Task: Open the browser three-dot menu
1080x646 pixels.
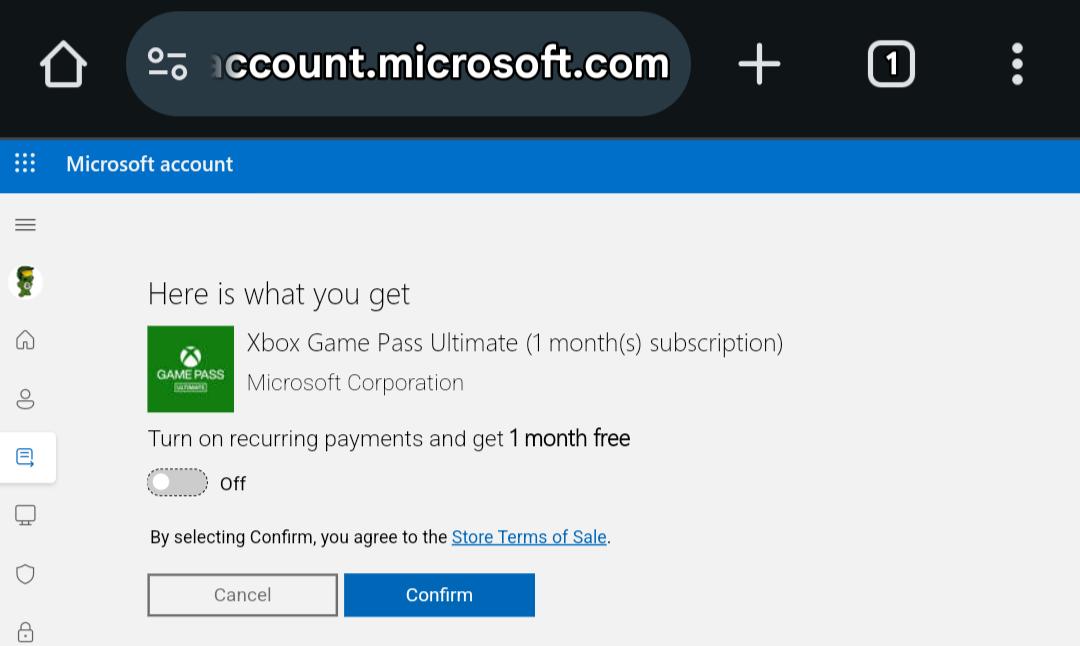Action: click(x=1016, y=63)
